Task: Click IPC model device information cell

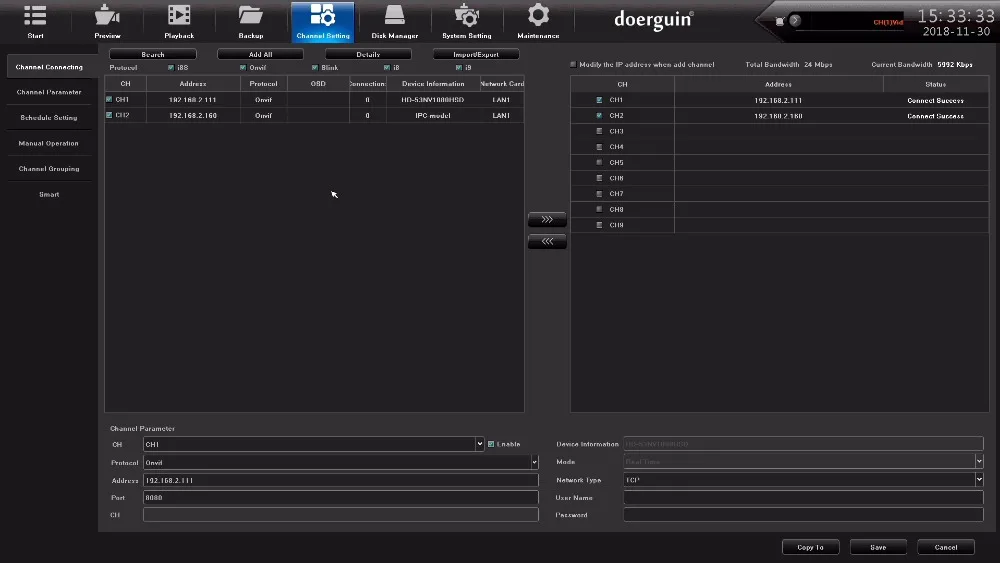Action: click(432, 115)
